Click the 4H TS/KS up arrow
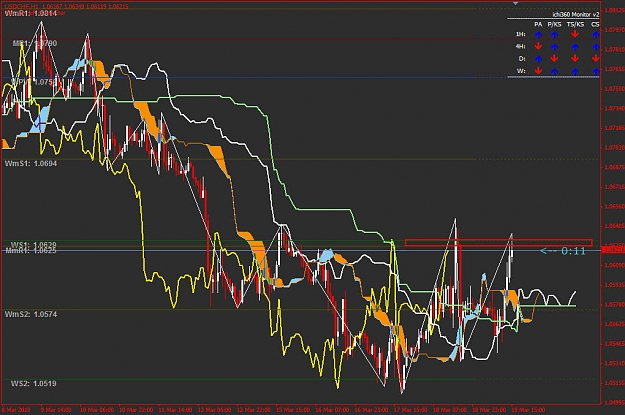625x415 pixels. (575, 47)
